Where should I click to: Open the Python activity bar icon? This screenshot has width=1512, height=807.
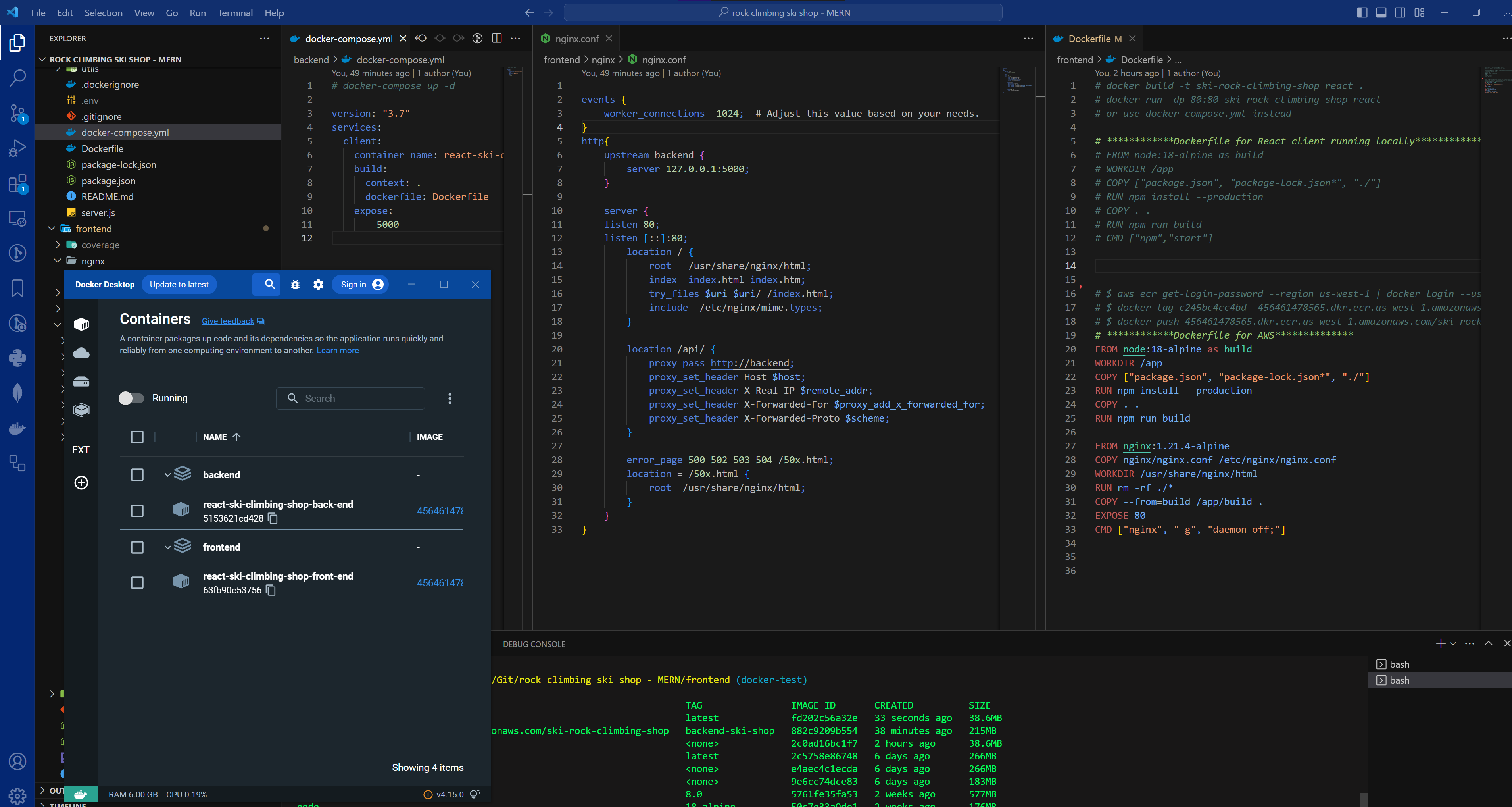tap(17, 358)
